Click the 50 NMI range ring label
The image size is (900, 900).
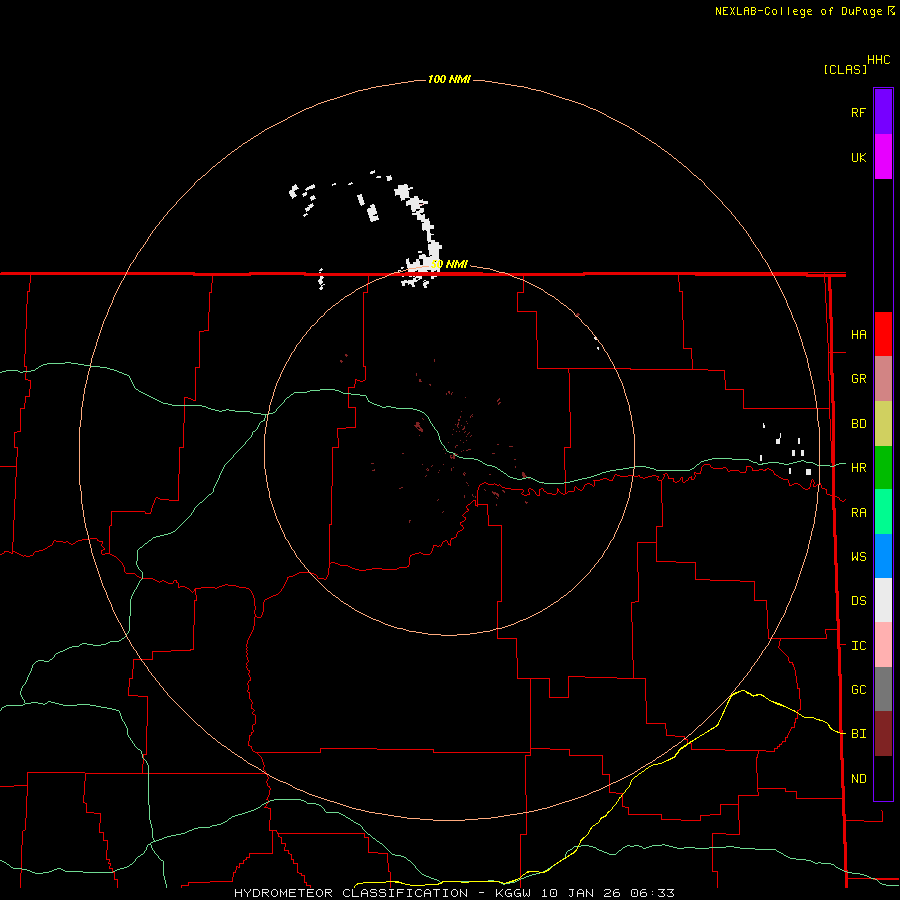tap(449, 265)
